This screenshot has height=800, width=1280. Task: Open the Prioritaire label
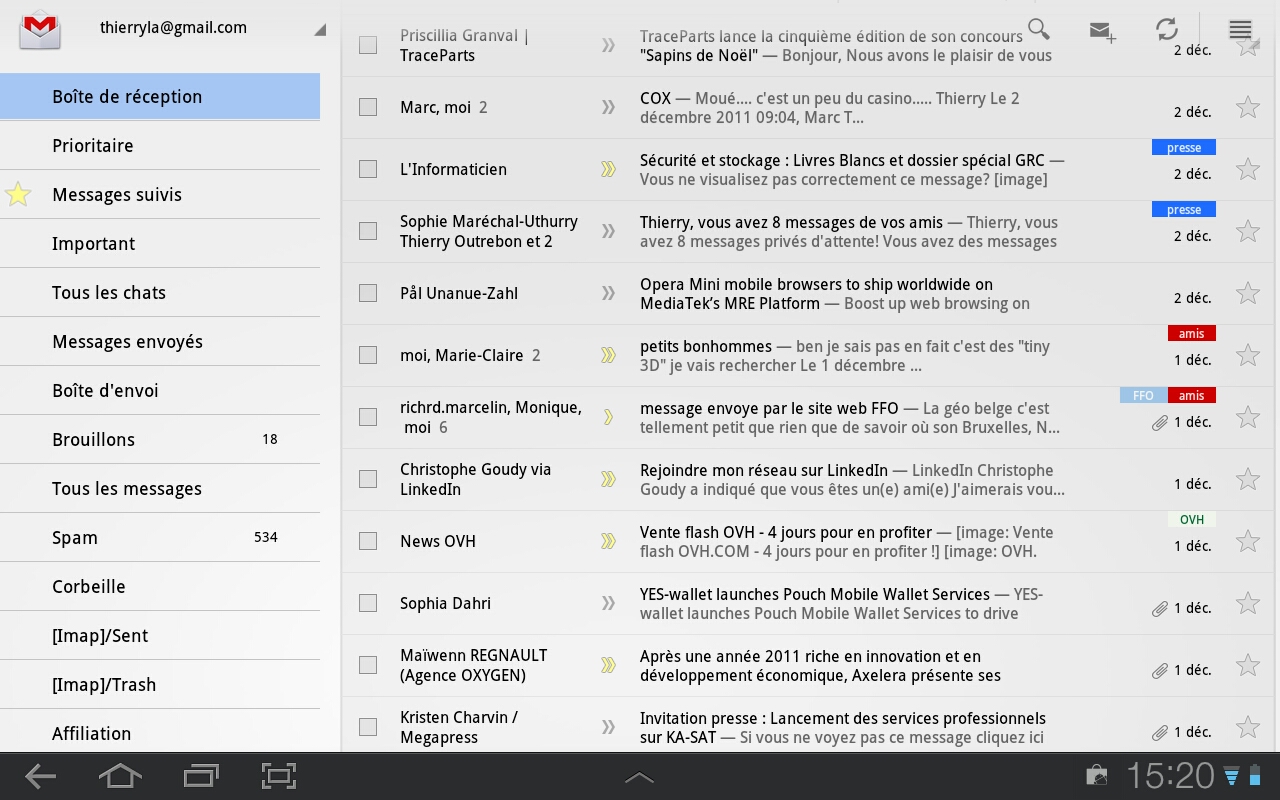point(160,146)
